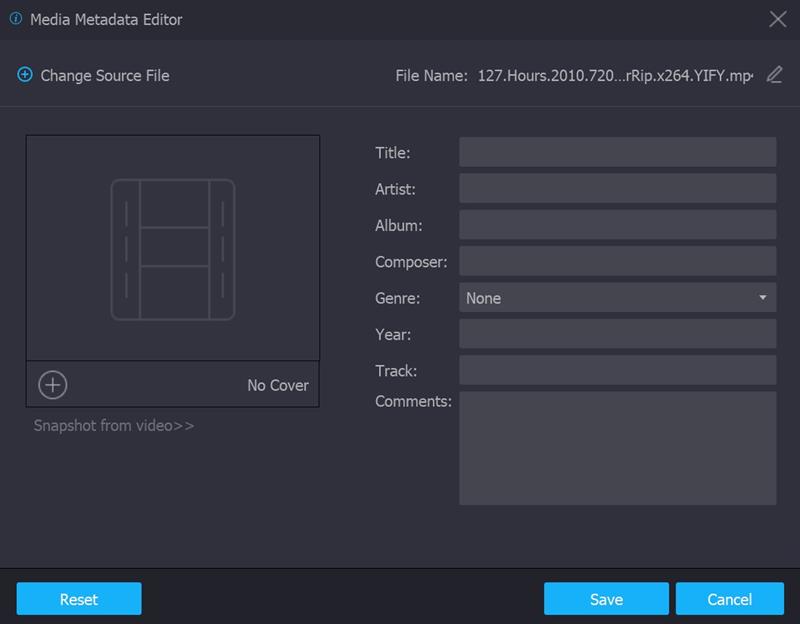Select the Album input box
800x624 pixels.
pos(617,224)
